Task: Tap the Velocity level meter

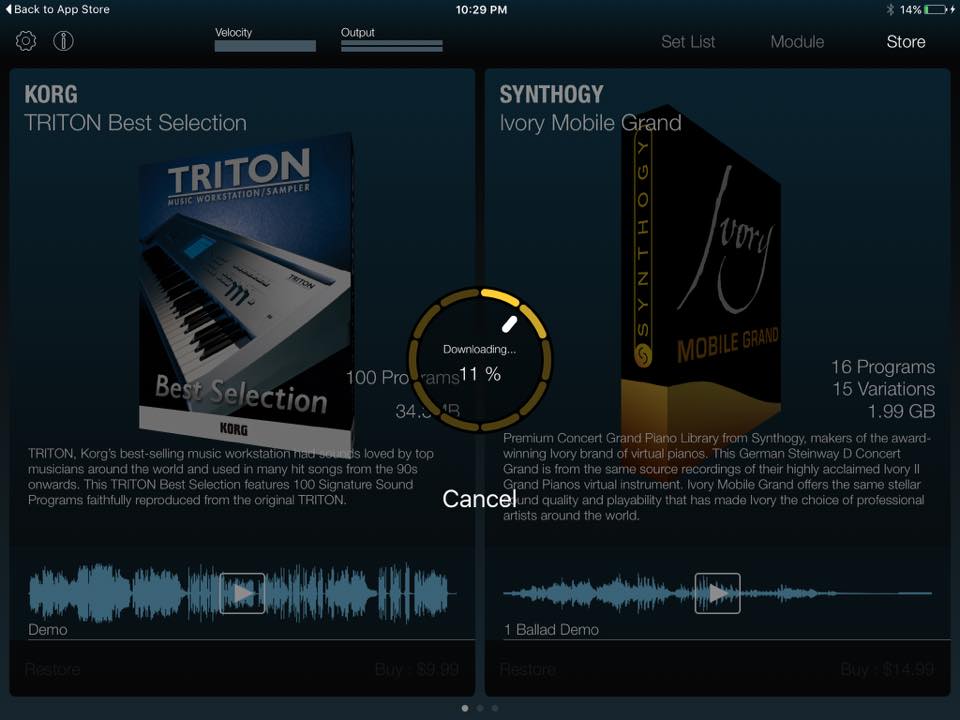Action: (x=264, y=46)
